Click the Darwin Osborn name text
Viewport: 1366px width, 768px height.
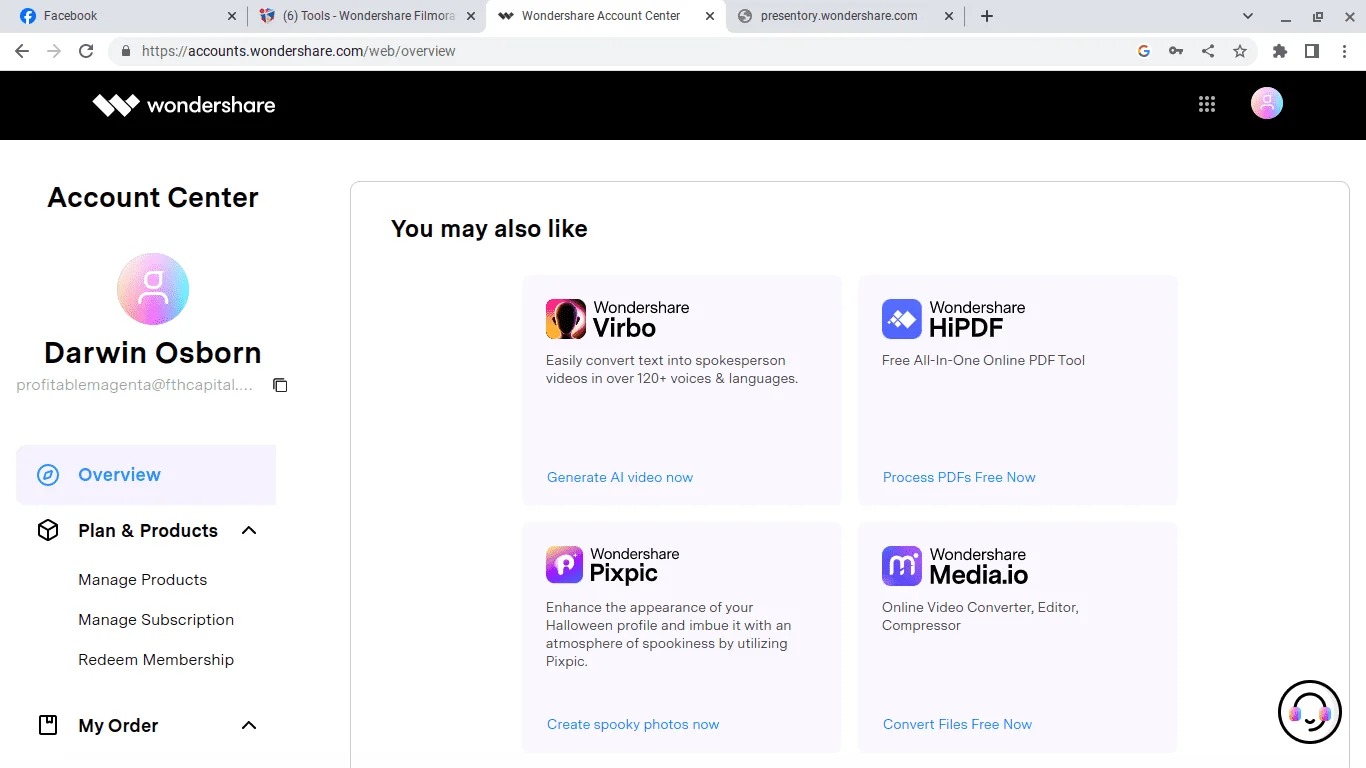click(153, 353)
